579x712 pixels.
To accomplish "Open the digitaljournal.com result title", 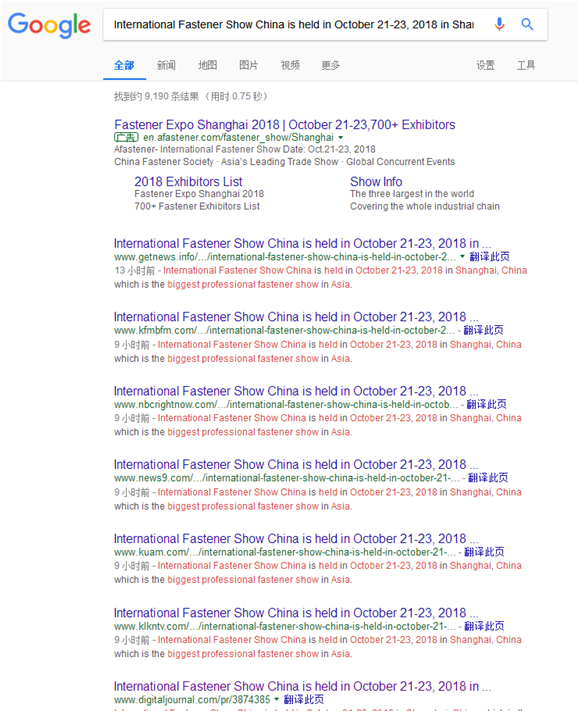I will 302,687.
